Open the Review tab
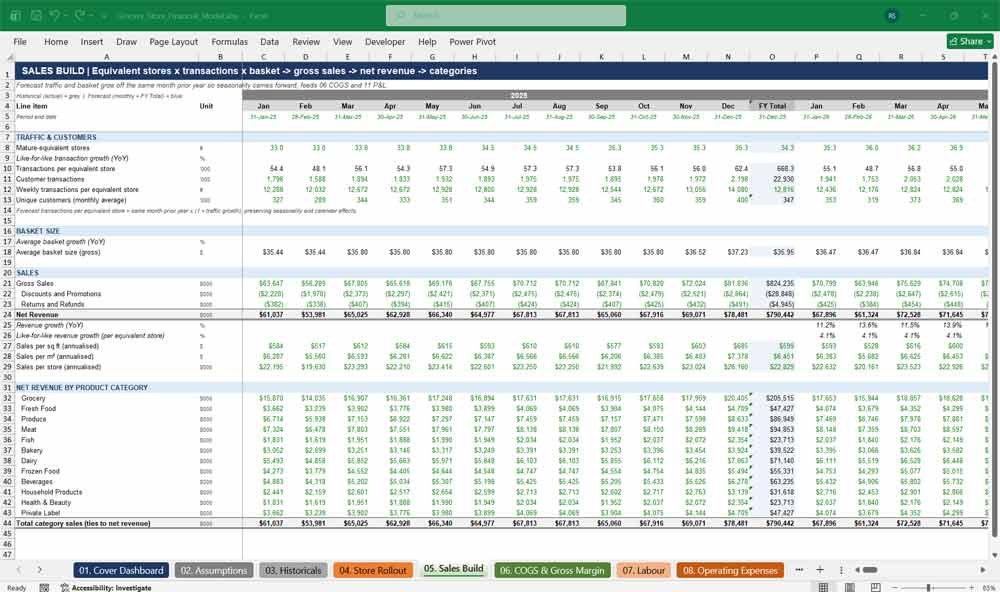The width and height of the screenshot is (1000, 592). pos(306,41)
